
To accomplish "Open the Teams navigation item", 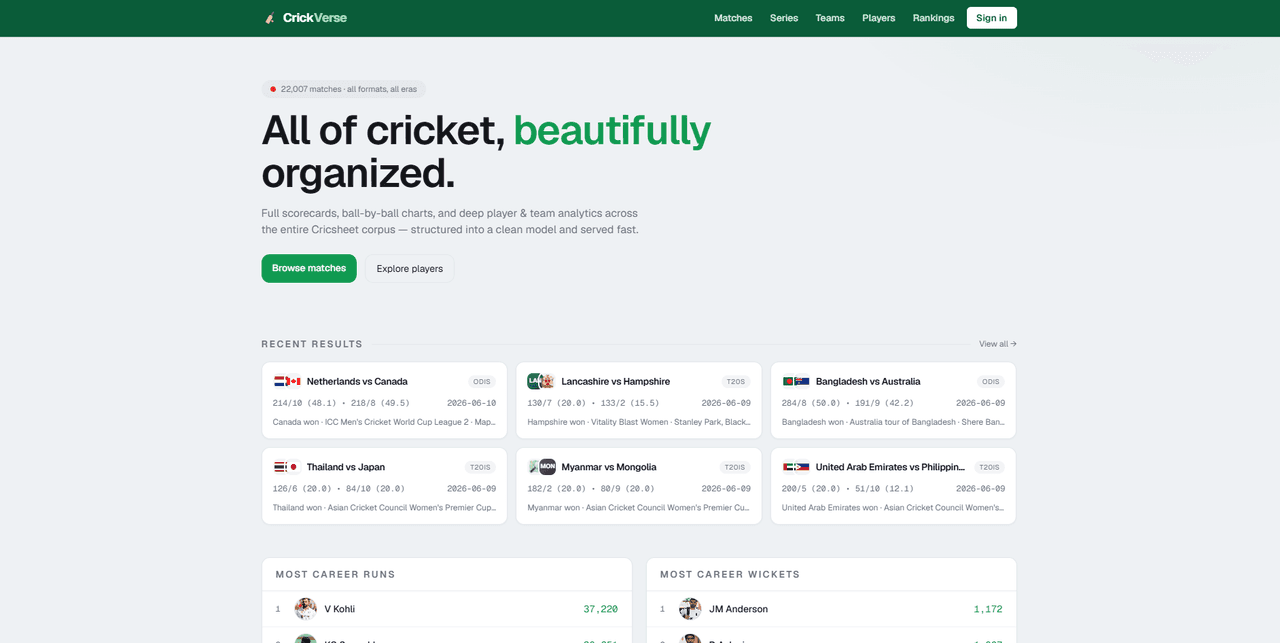I will pyautogui.click(x=830, y=18).
